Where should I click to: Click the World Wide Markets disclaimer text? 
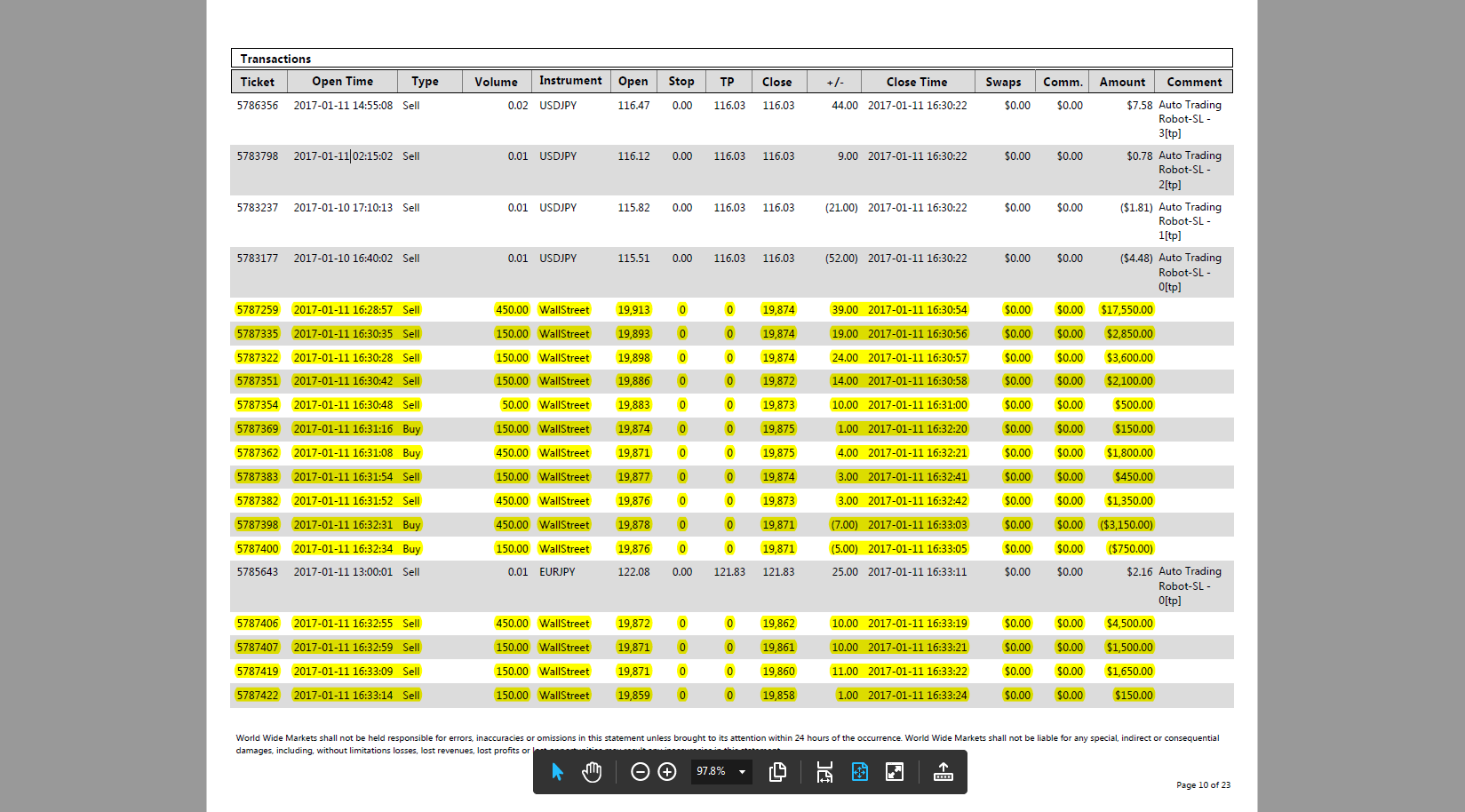pyautogui.click(x=727, y=744)
